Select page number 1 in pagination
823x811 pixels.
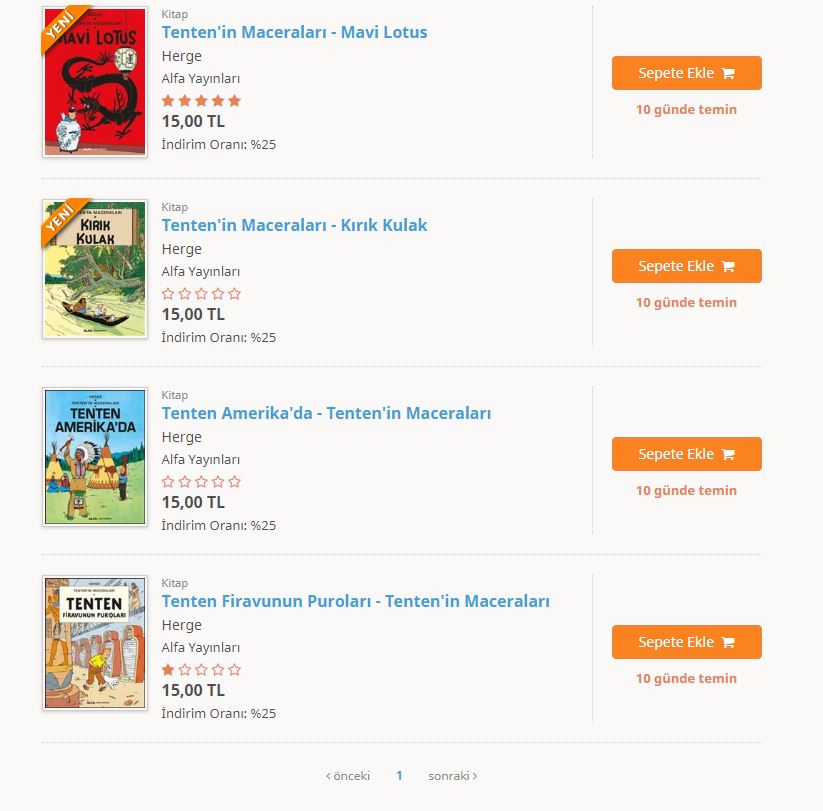coord(399,776)
